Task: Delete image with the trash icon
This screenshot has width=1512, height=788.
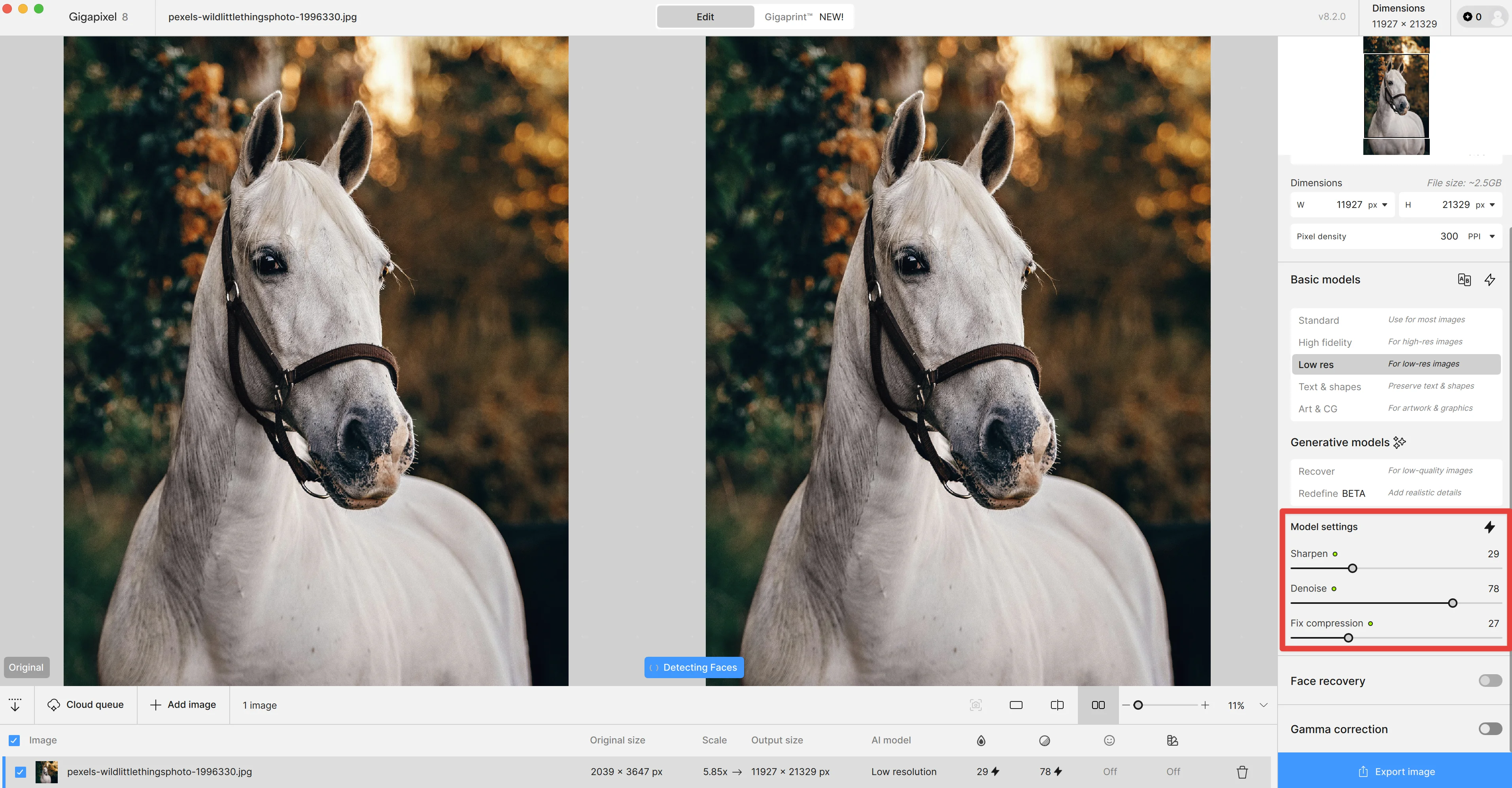Action: pyautogui.click(x=1242, y=771)
